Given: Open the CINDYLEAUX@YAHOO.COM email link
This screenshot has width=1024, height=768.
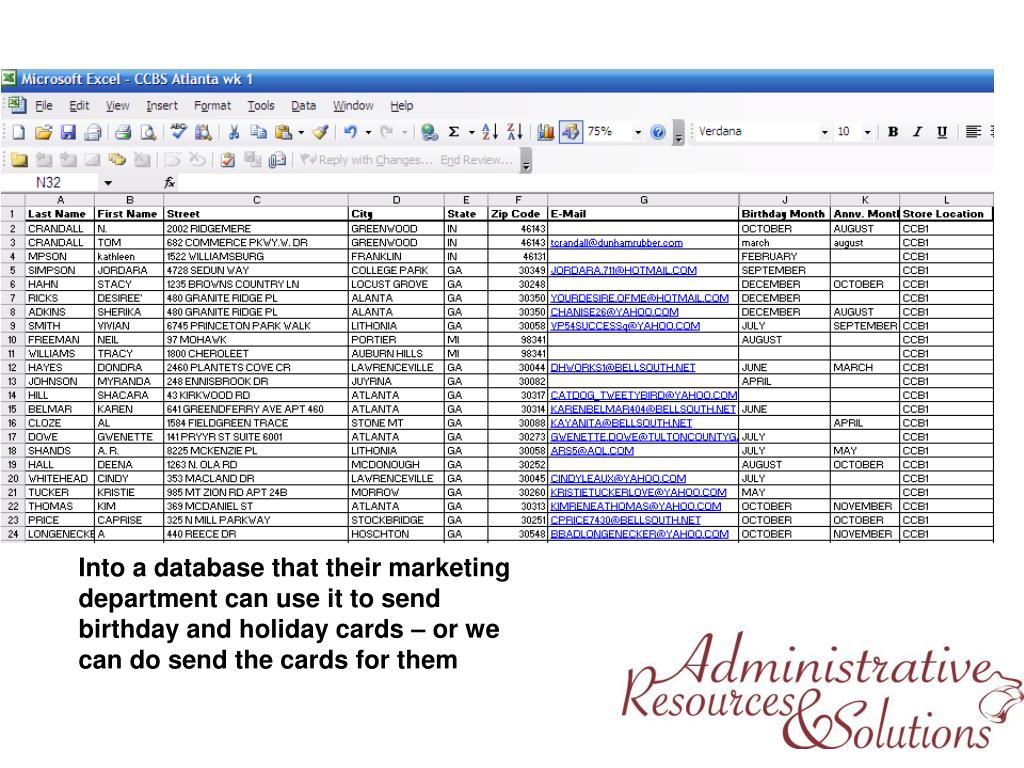Looking at the screenshot, I should [618, 479].
